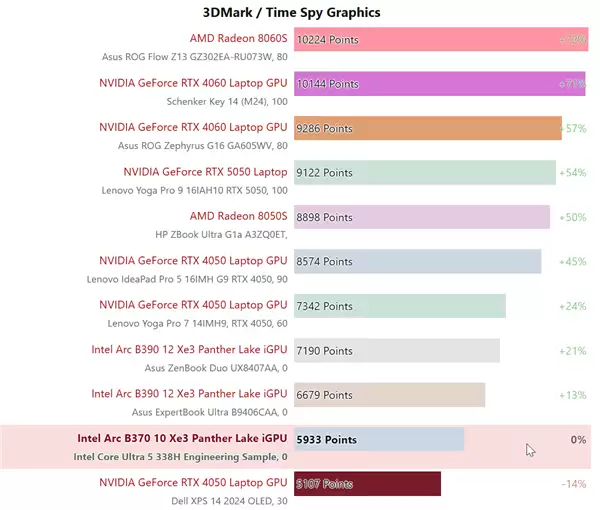Open the Lenovo Yoga Pro 9 16IAH10 entry
Viewport: 600px width, 510px height.
tap(188, 189)
